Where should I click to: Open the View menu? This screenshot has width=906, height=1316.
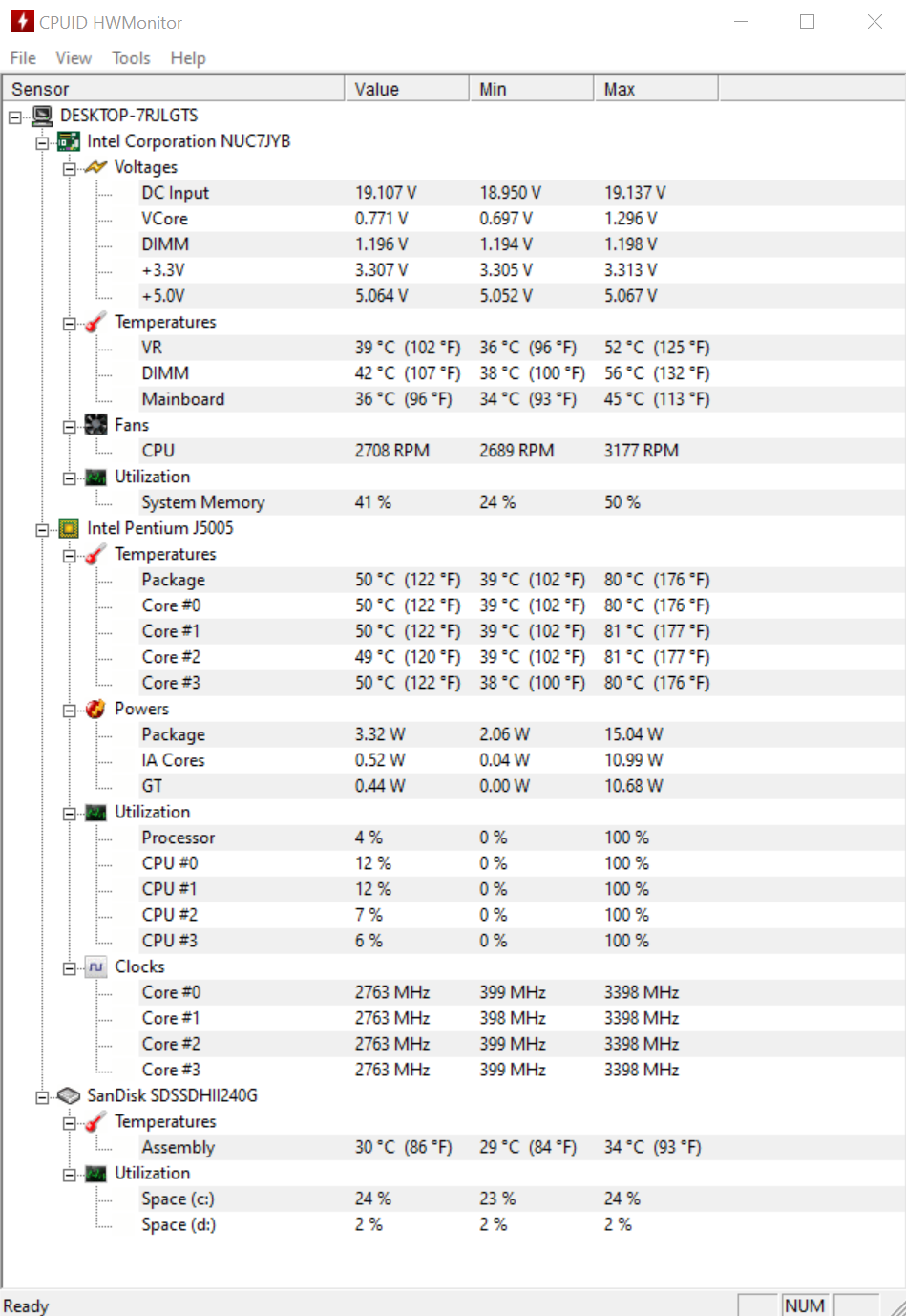pyautogui.click(x=74, y=58)
